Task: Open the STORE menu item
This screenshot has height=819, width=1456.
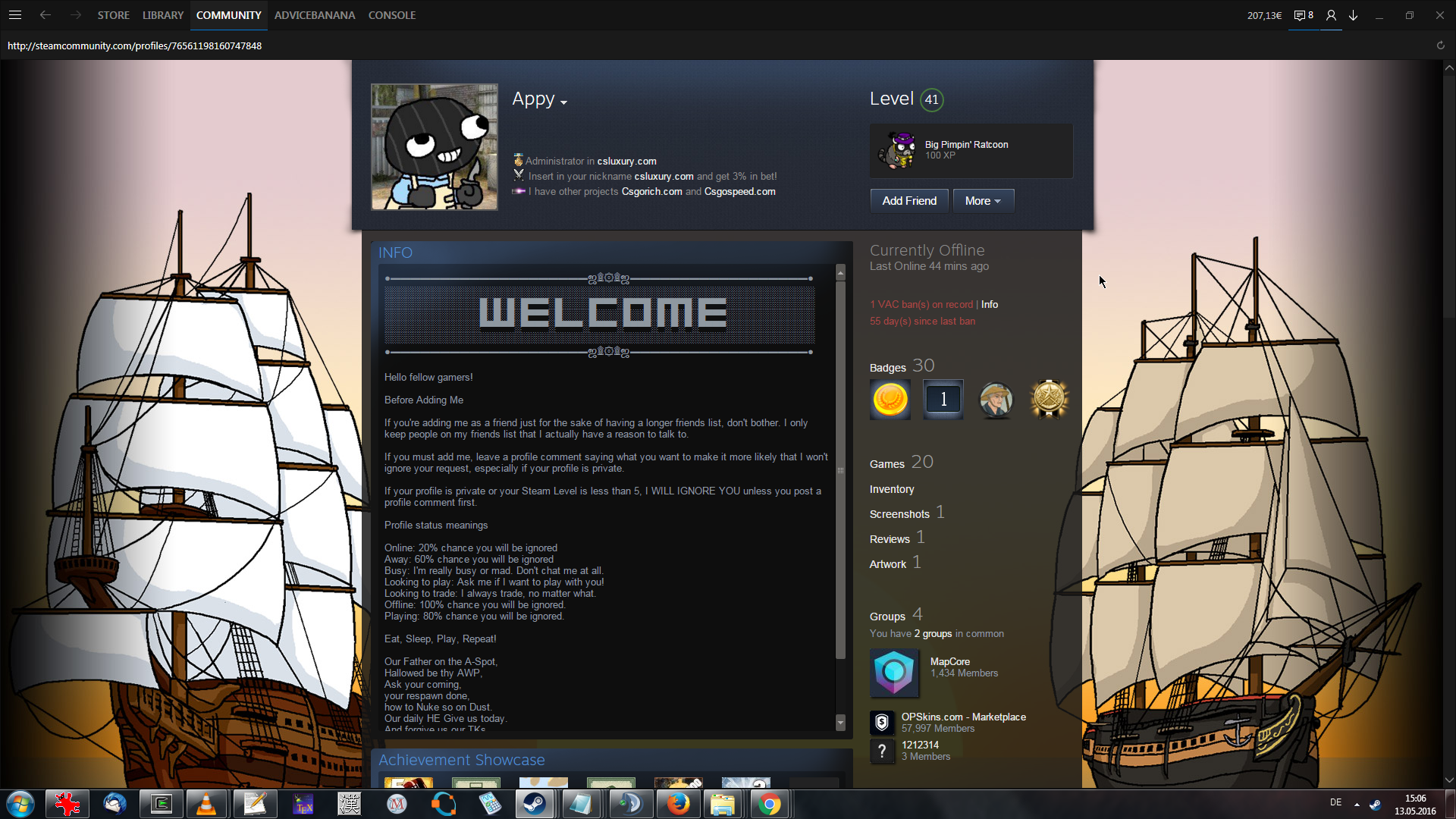Action: pos(113,15)
